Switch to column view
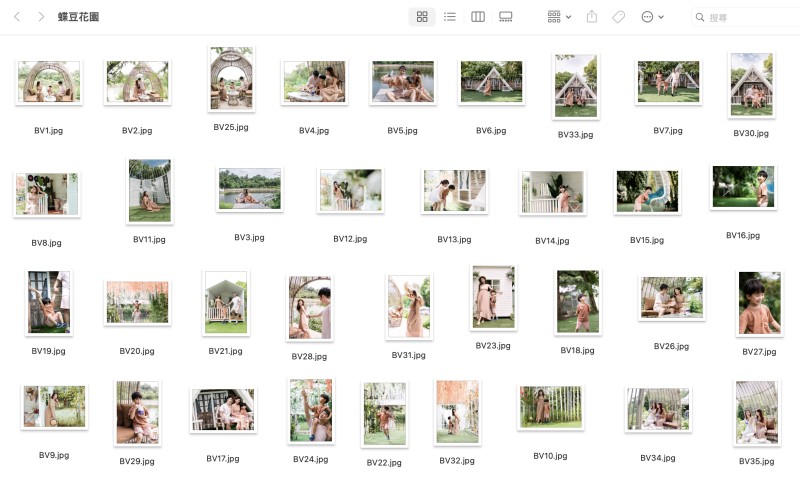Screen dimensions: 800x490 coord(478,17)
